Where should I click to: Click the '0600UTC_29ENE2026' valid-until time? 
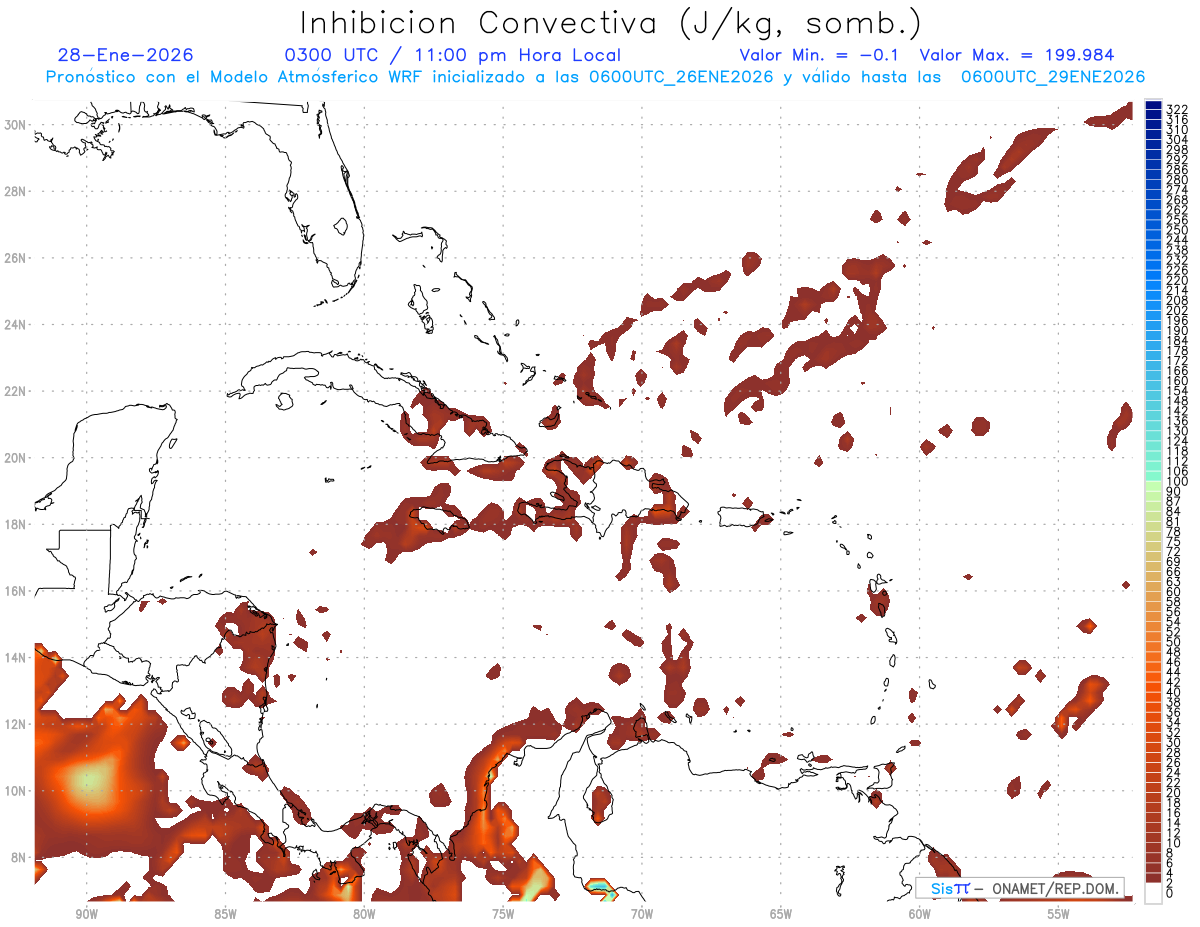[1053, 77]
